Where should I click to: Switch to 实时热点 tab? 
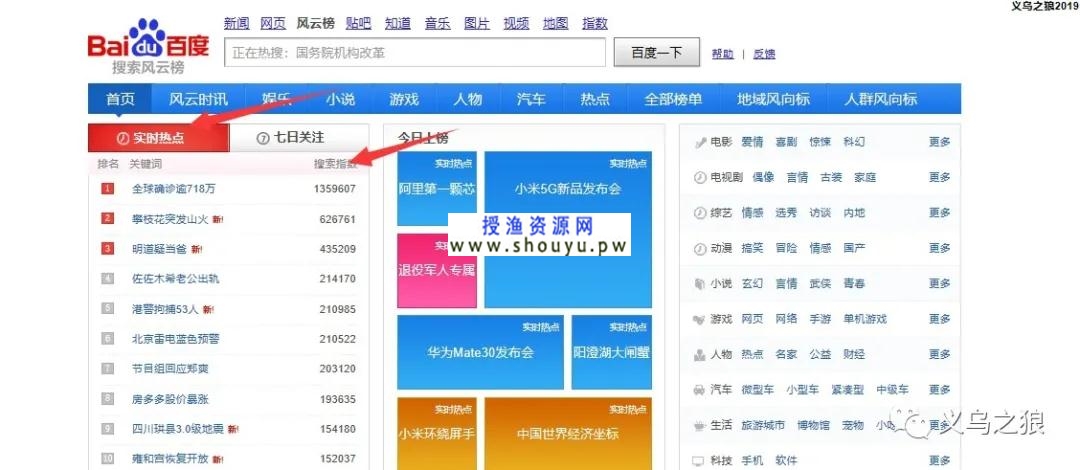point(158,139)
